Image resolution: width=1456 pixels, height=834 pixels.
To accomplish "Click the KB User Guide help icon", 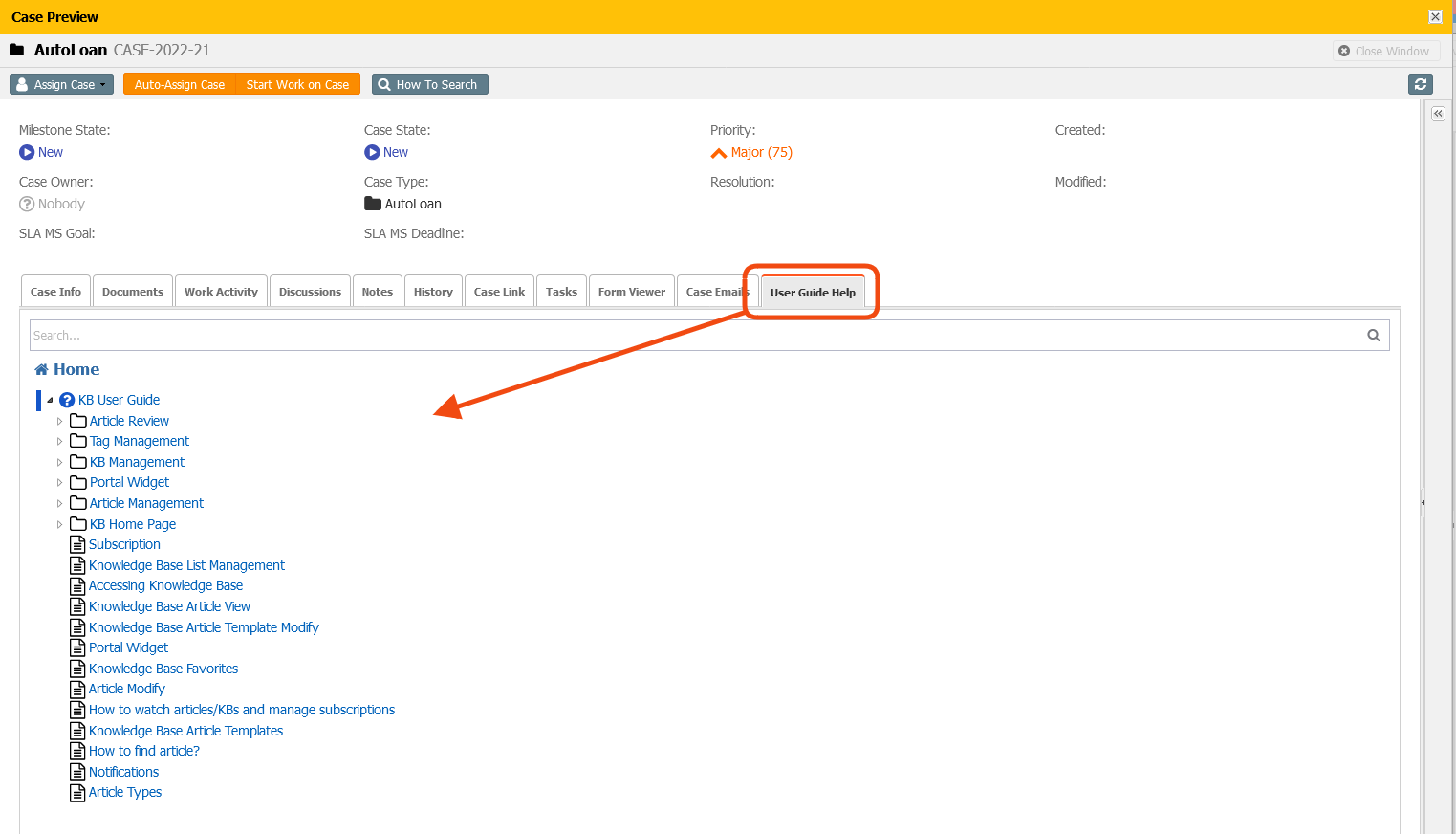I will (67, 400).
